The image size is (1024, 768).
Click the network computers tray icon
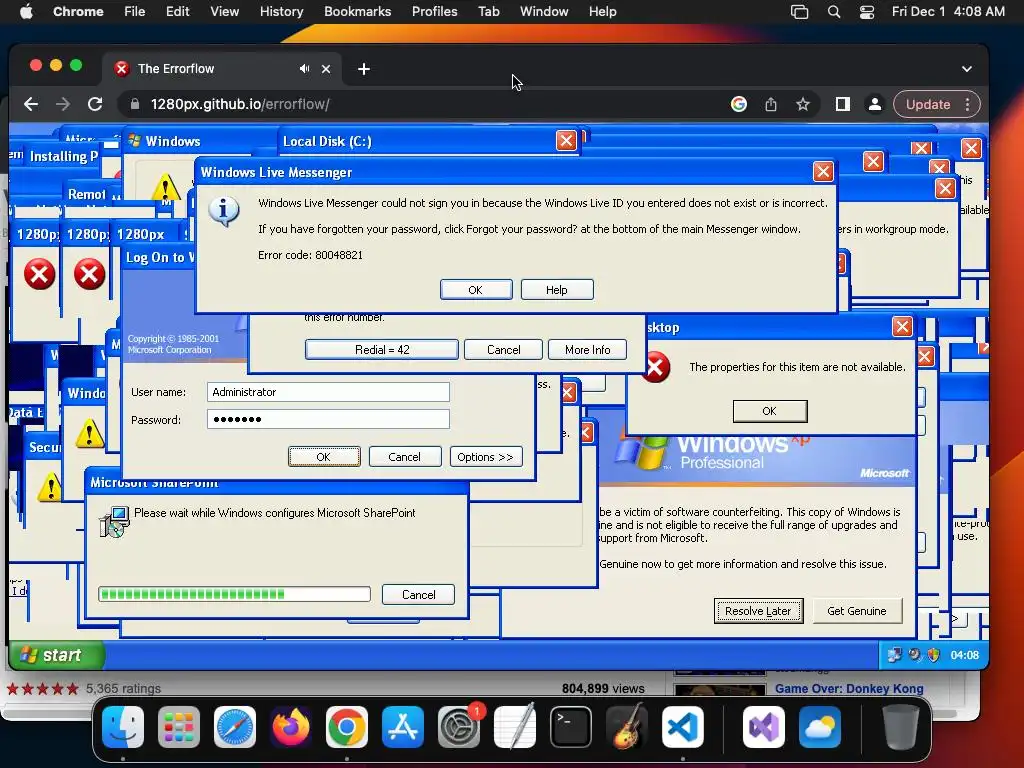tap(894, 655)
